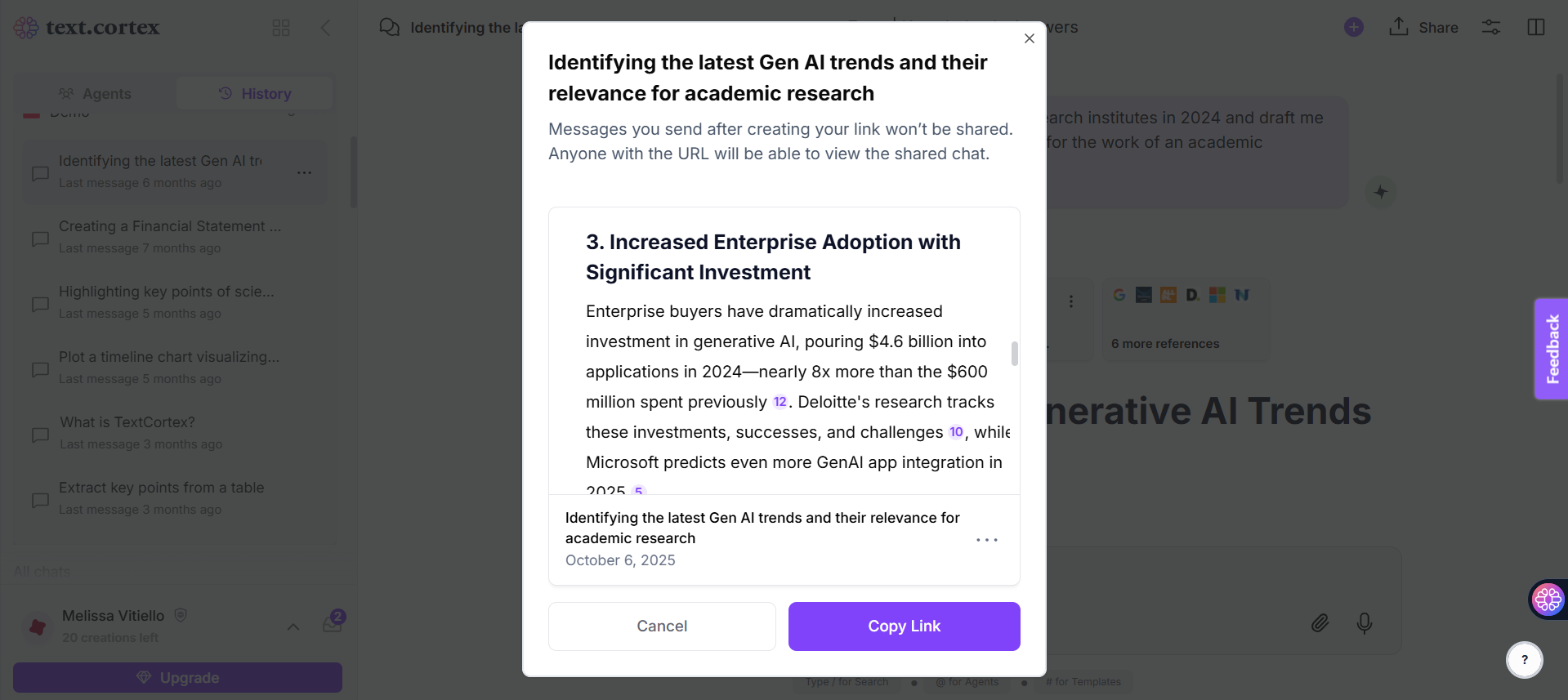Click the Copy Link button

[904, 626]
